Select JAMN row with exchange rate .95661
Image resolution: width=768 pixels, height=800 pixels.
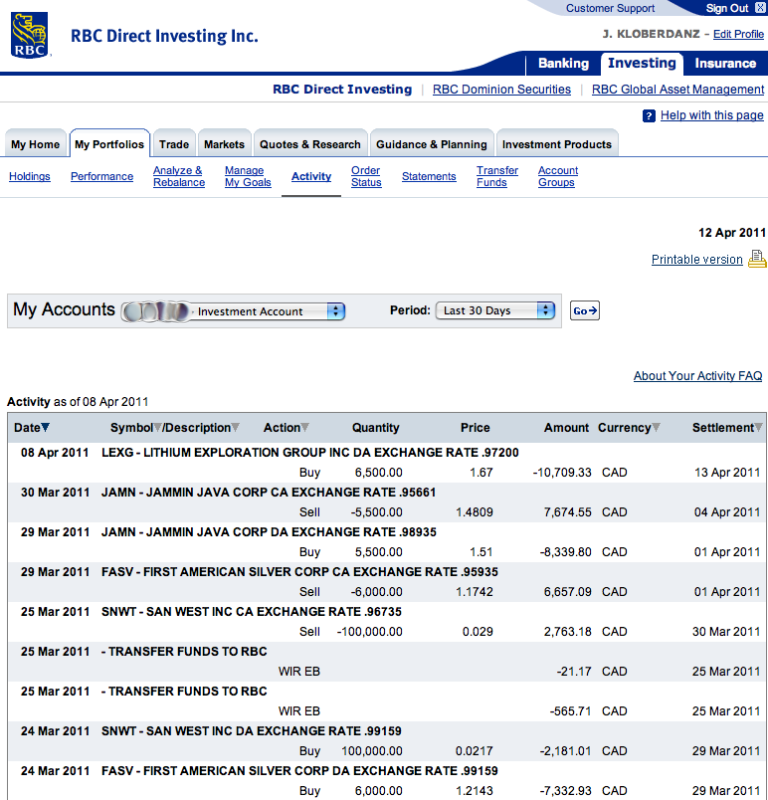pos(387,502)
